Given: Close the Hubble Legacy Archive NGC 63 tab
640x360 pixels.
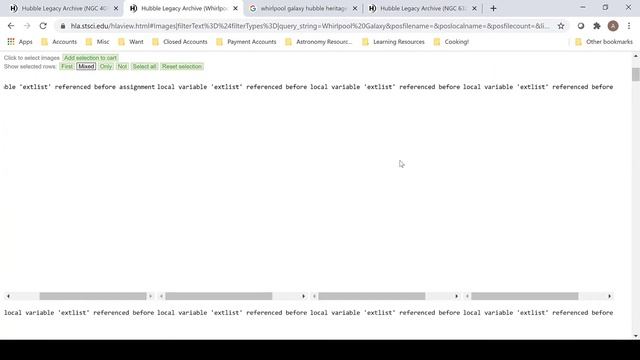Looking at the screenshot, I should tap(474, 8).
